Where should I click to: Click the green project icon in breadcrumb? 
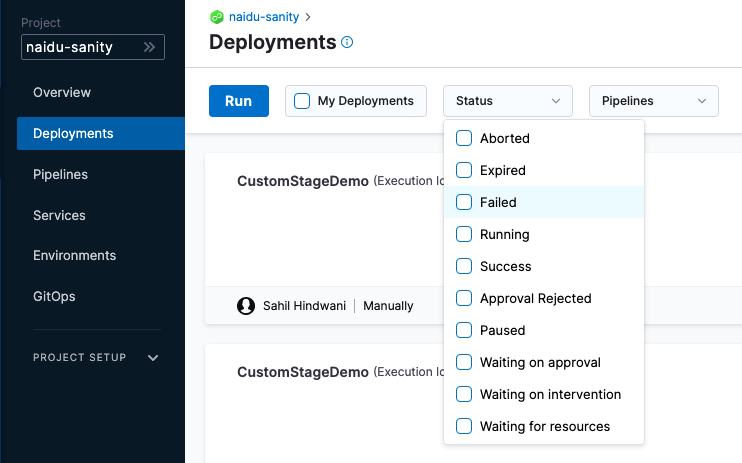(216, 17)
